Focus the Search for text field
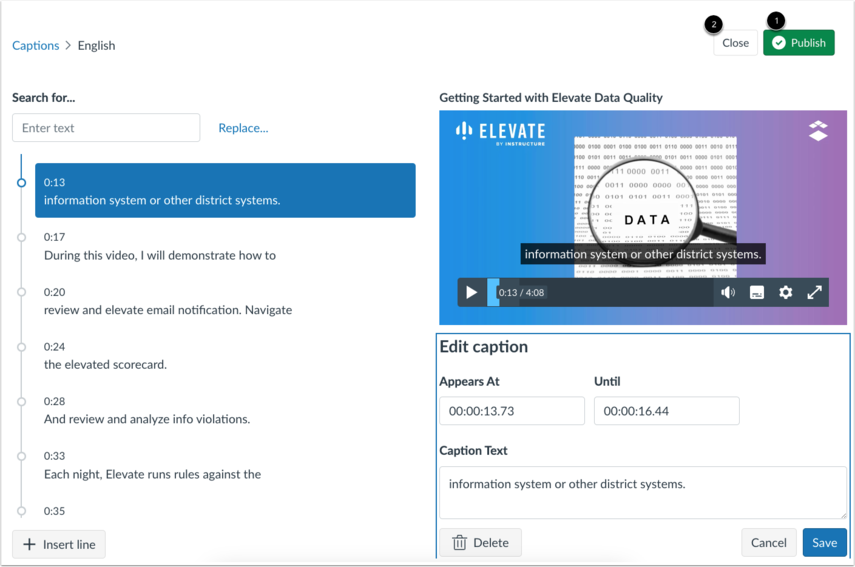This screenshot has width=855, height=567. [106, 128]
